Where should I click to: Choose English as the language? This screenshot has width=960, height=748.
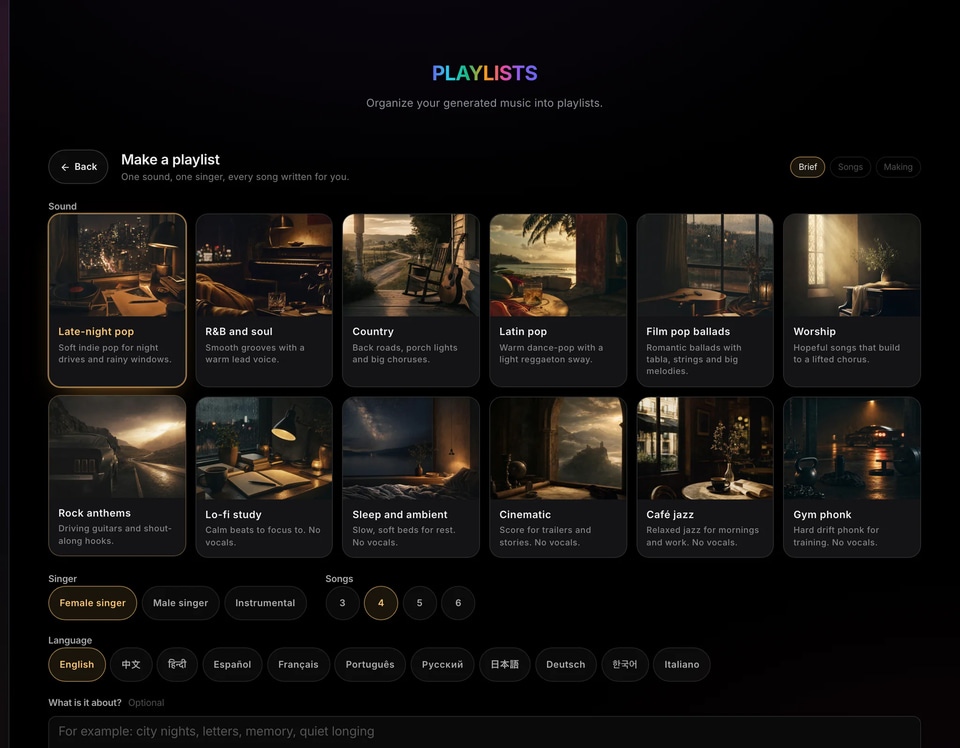coord(77,665)
